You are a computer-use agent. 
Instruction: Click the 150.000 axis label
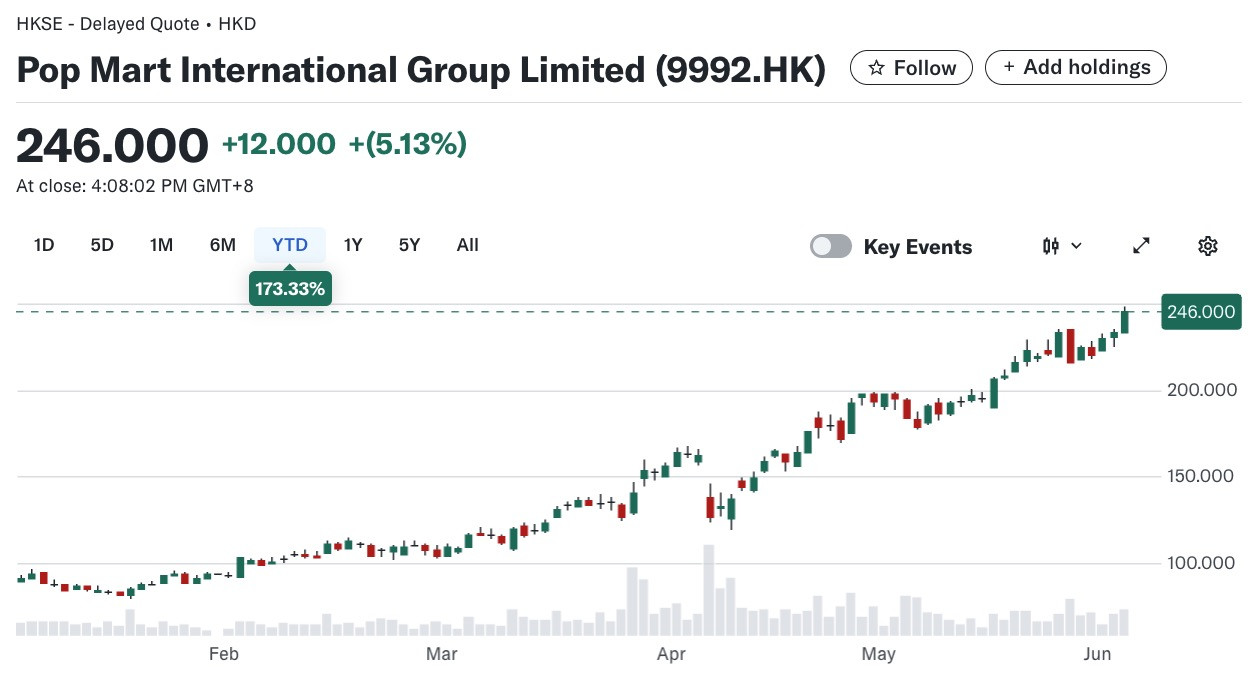(x=1201, y=476)
